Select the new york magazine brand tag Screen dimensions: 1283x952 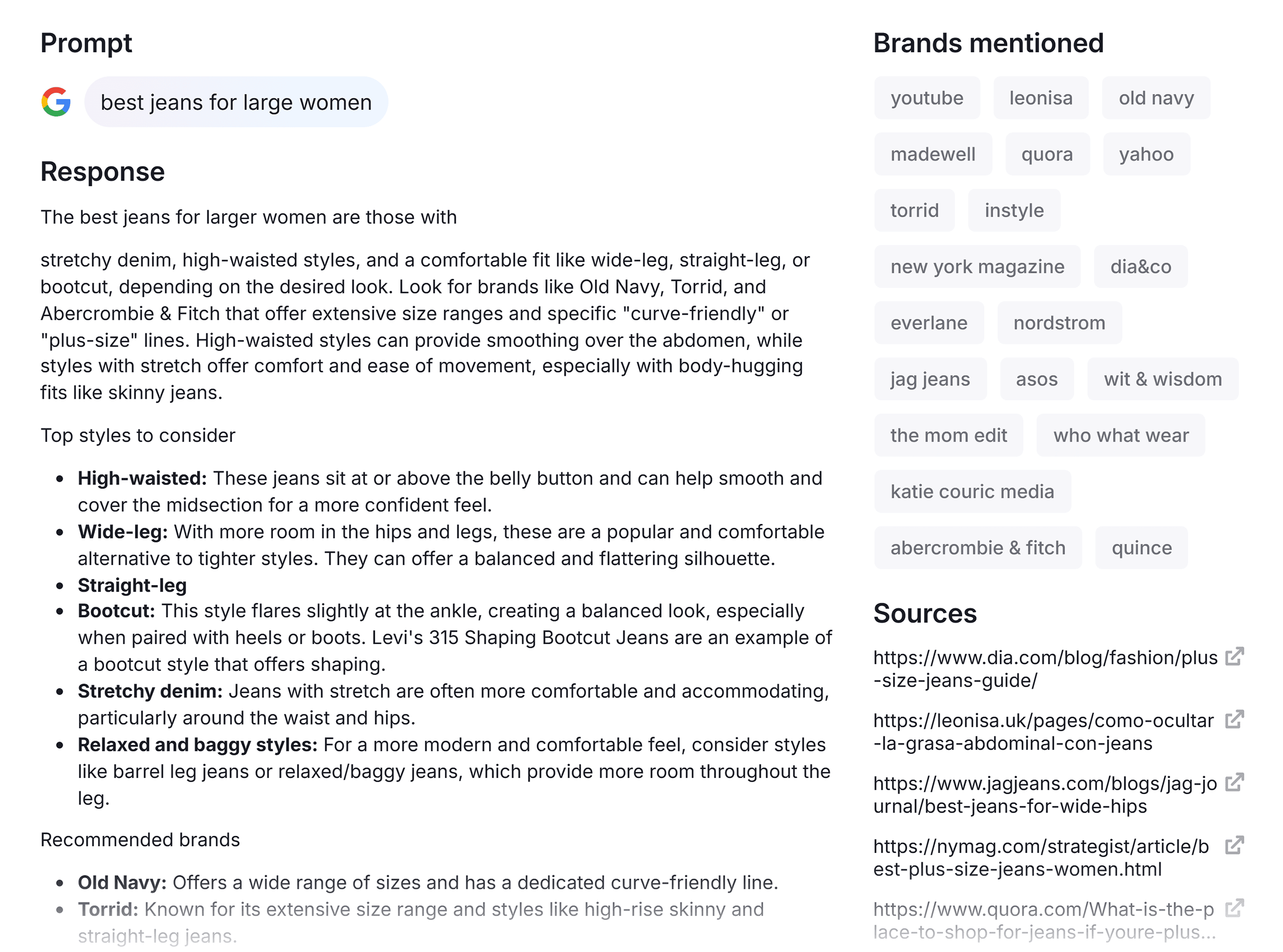(977, 267)
